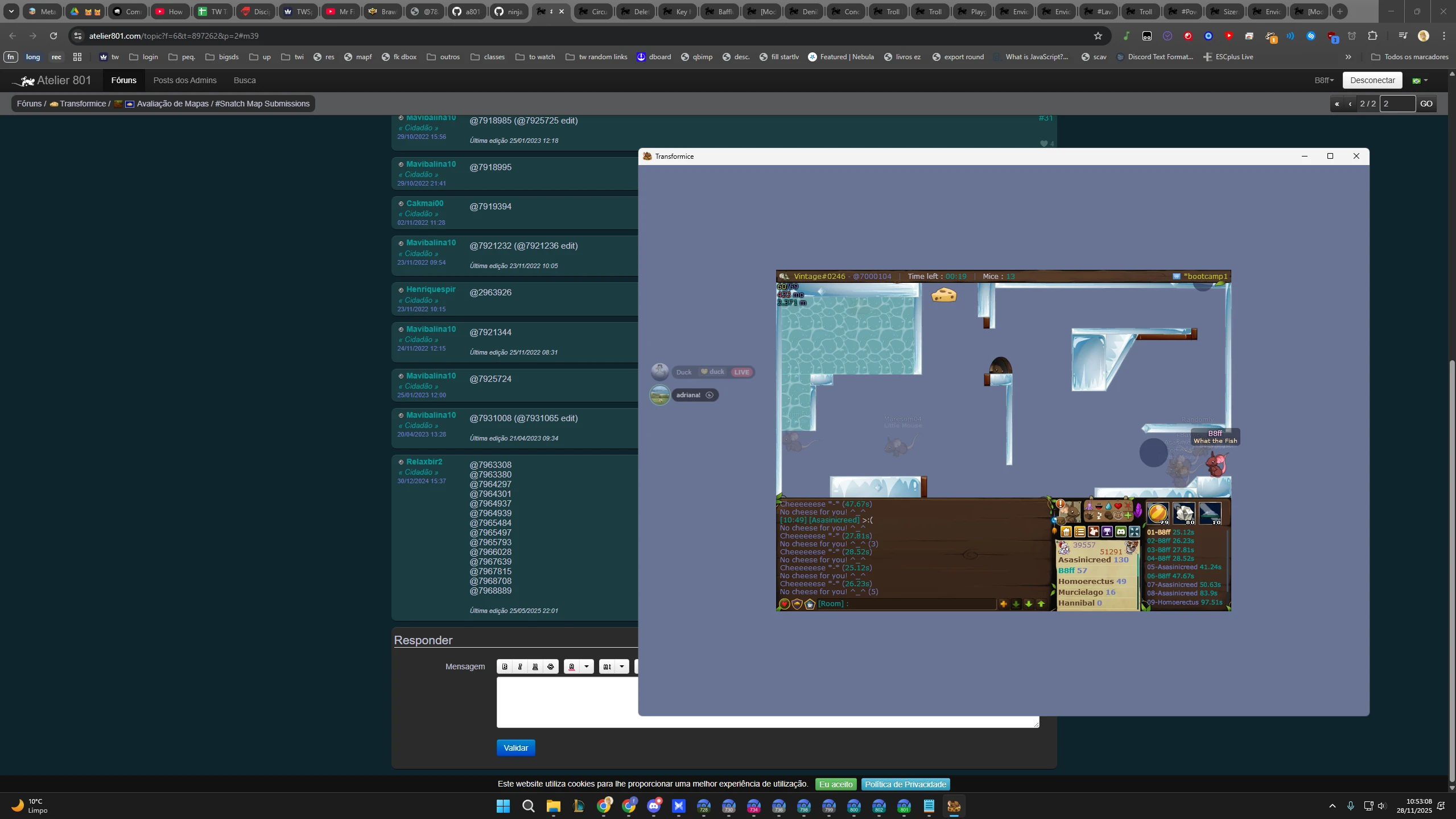Image resolution: width=1456 pixels, height=819 pixels.
Task: Apply underline formatting in the reply editor
Action: tap(535, 666)
